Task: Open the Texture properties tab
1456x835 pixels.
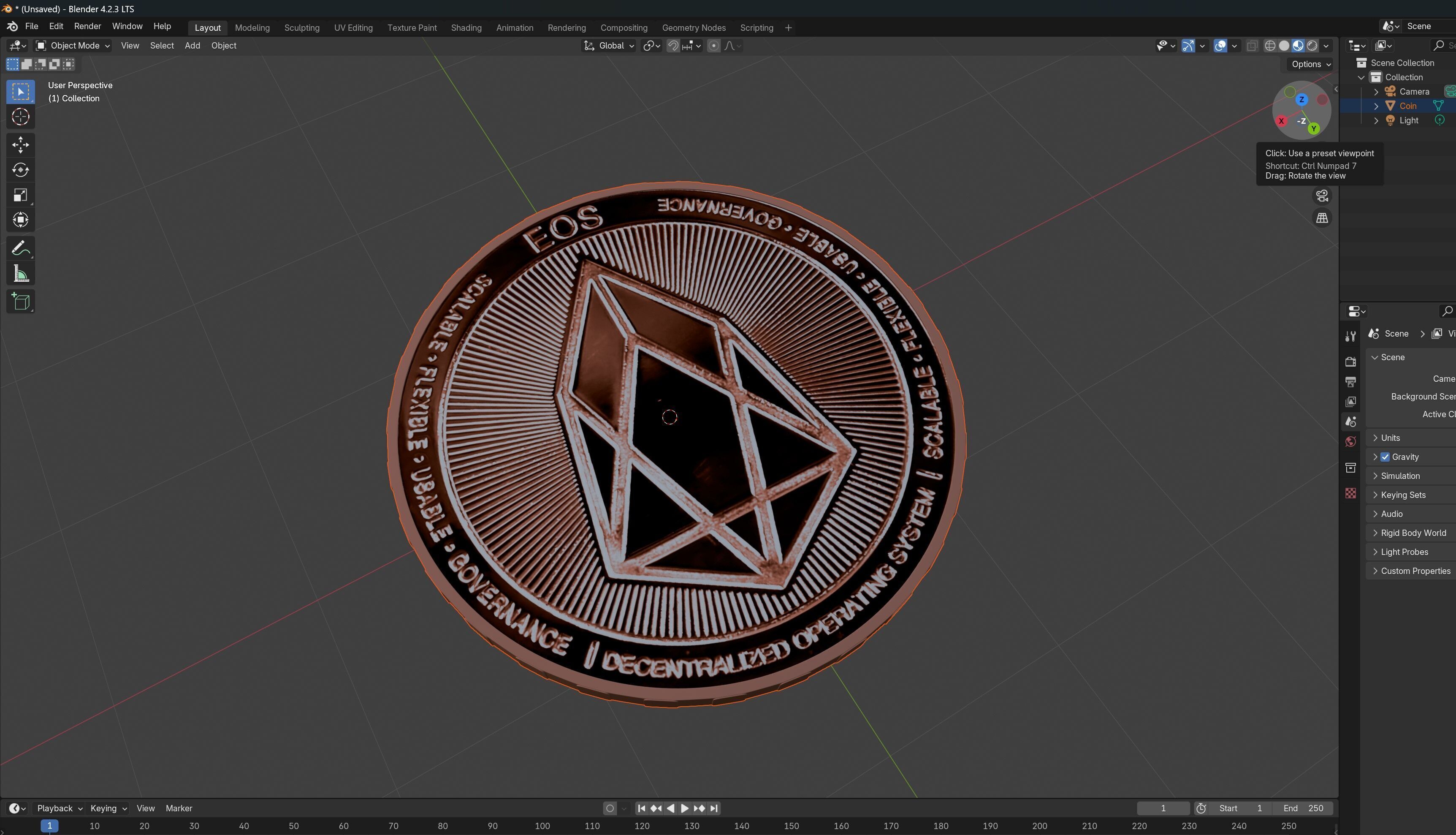Action: (x=1350, y=493)
